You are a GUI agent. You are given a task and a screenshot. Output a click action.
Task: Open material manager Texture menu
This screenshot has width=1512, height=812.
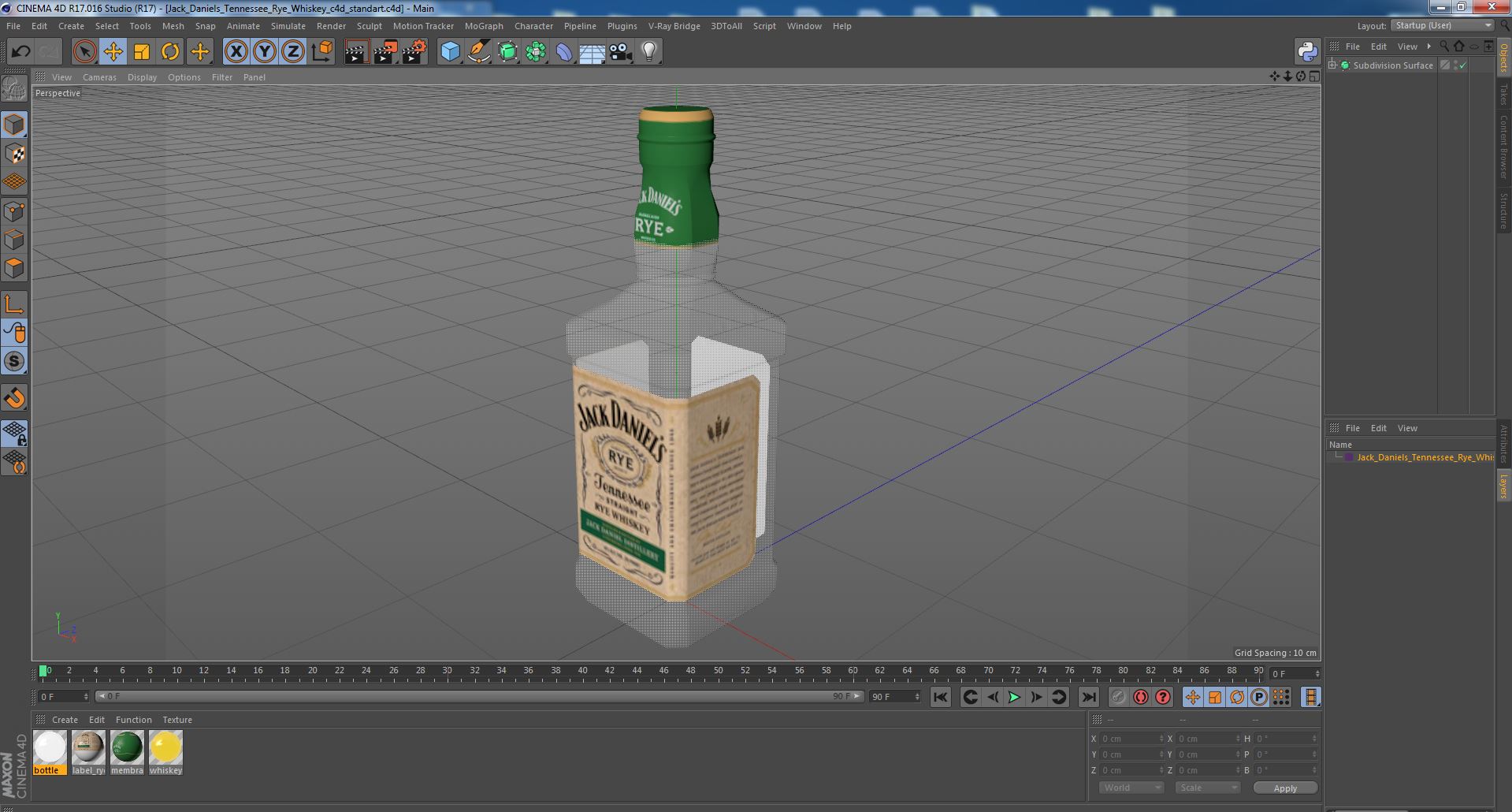pos(177,720)
